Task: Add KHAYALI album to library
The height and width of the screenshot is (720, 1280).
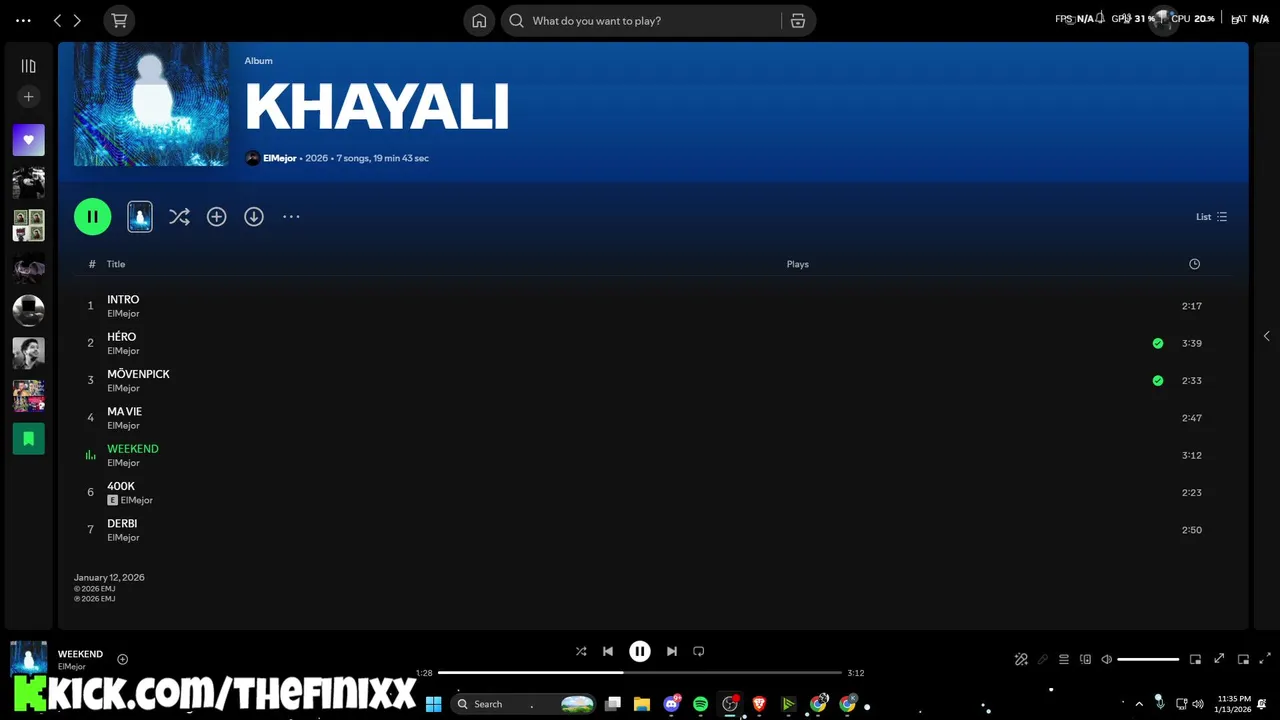Action: 216,216
